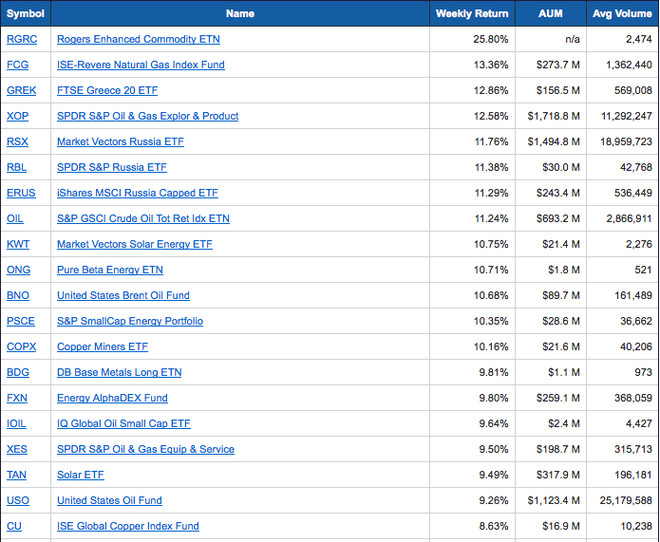This screenshot has height=542, width=660.
Task: Click the OIL ticker link
Action: (15, 219)
